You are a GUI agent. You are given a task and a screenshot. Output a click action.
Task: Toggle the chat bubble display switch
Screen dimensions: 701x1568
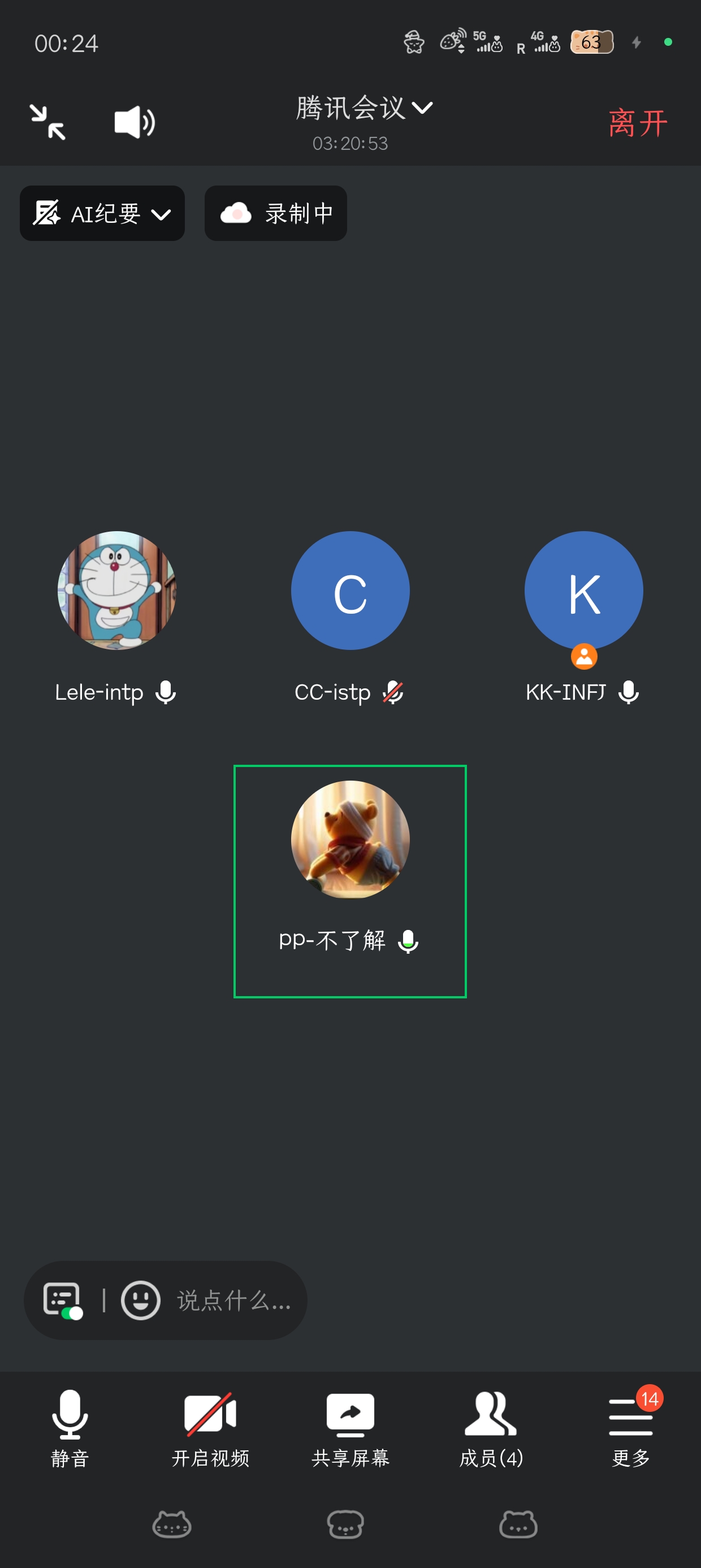coord(63,1301)
